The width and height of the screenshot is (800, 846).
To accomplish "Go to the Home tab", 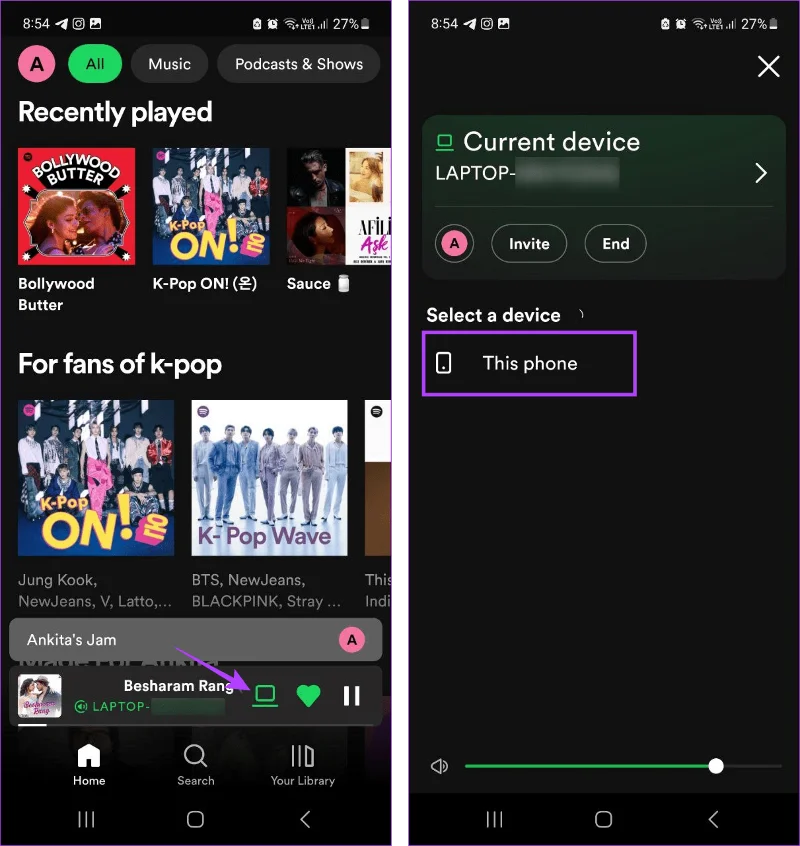I will coord(89,765).
